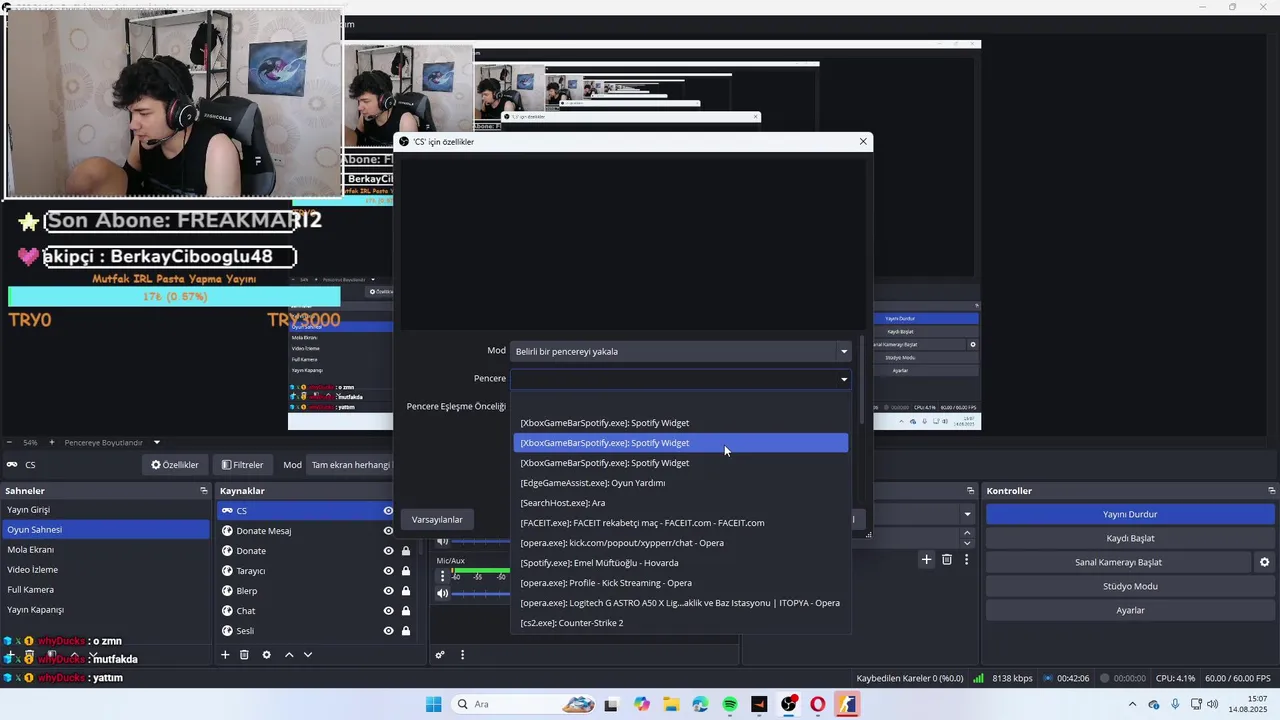The height and width of the screenshot is (720, 1280).
Task: Undock the Sahneler panel icon
Action: click(x=204, y=491)
